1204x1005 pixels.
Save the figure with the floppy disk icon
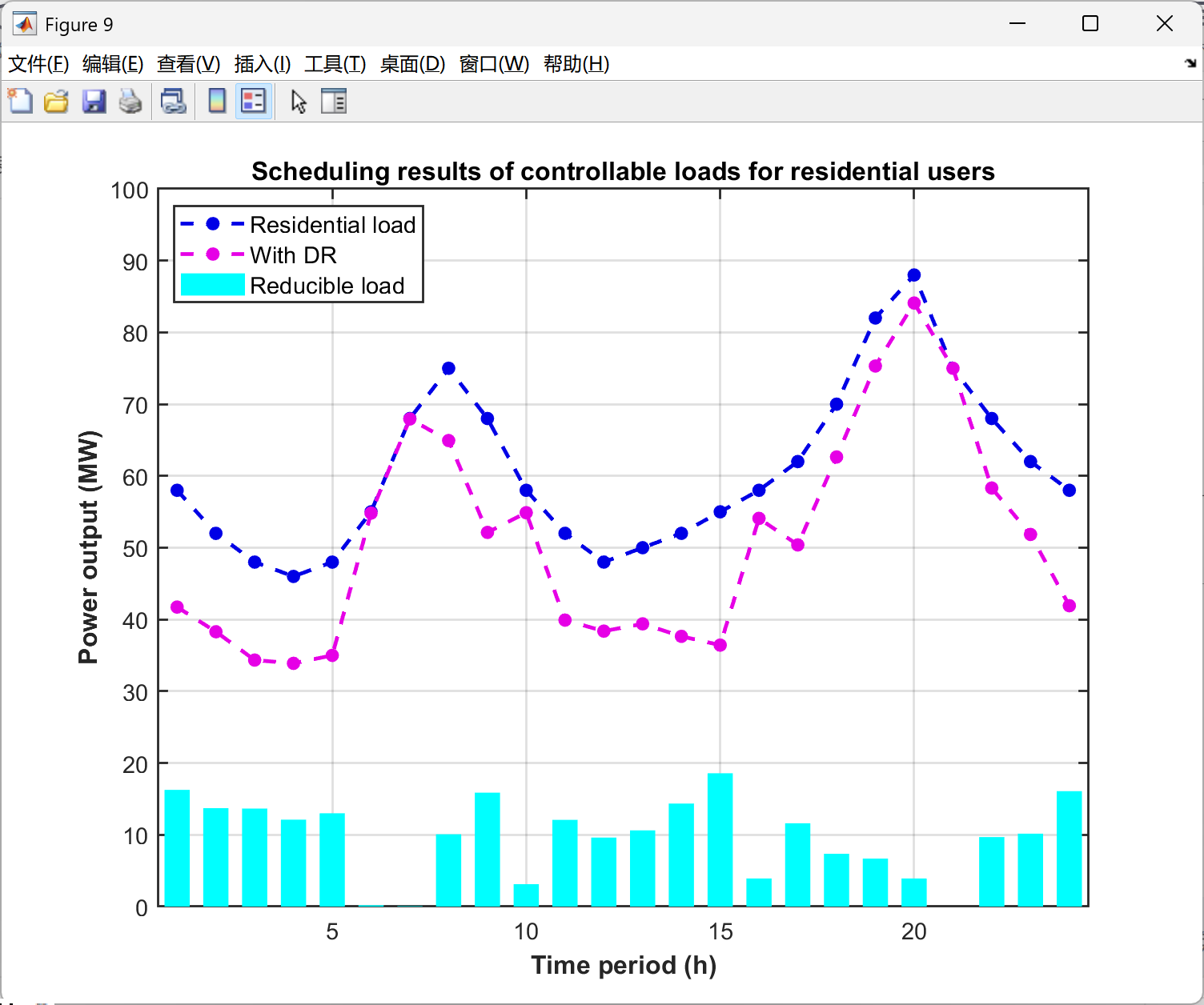tap(94, 102)
